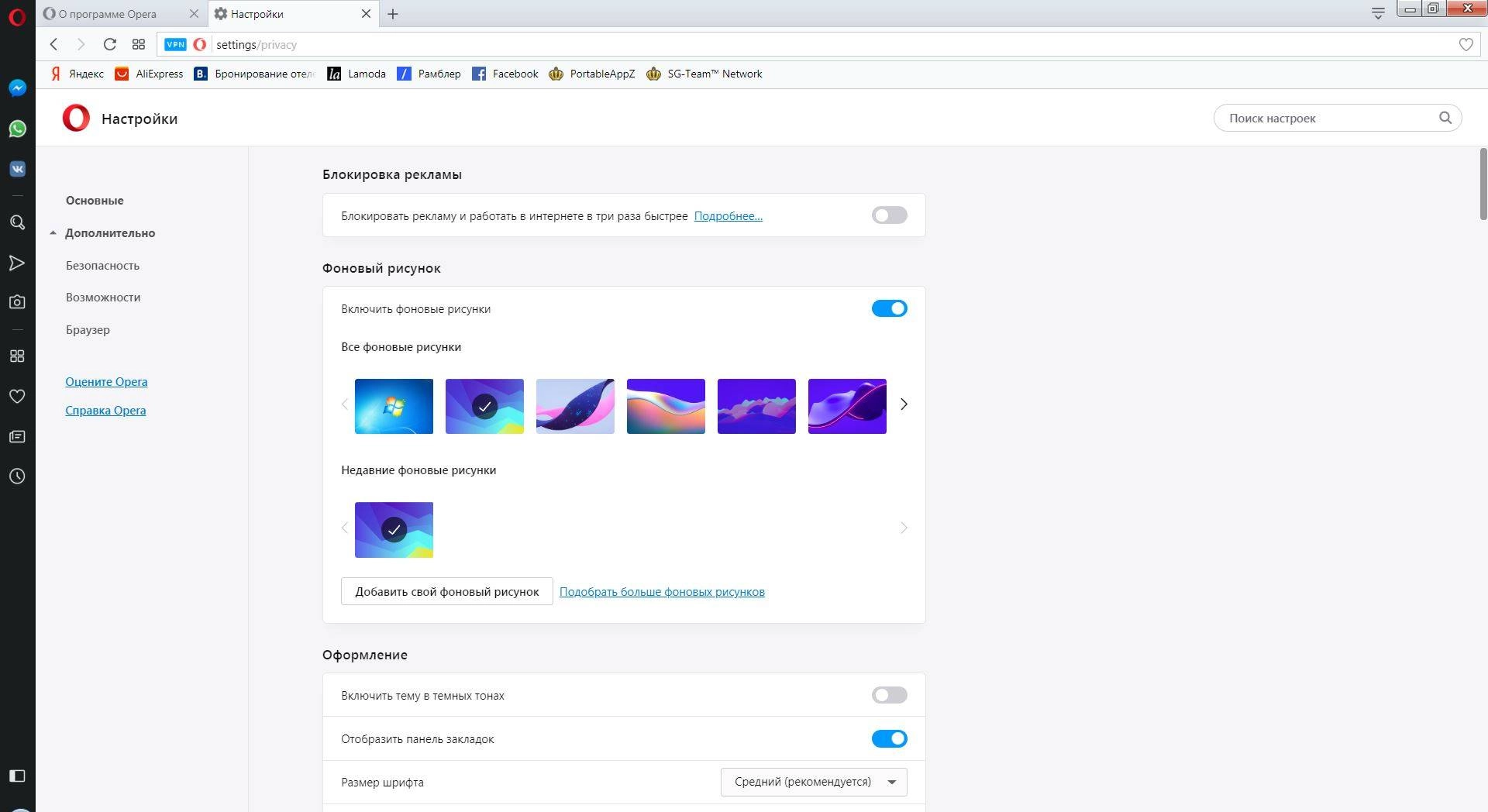Open bookmarks heart in sidebar
Image resolution: width=1488 pixels, height=812 pixels.
(17, 396)
